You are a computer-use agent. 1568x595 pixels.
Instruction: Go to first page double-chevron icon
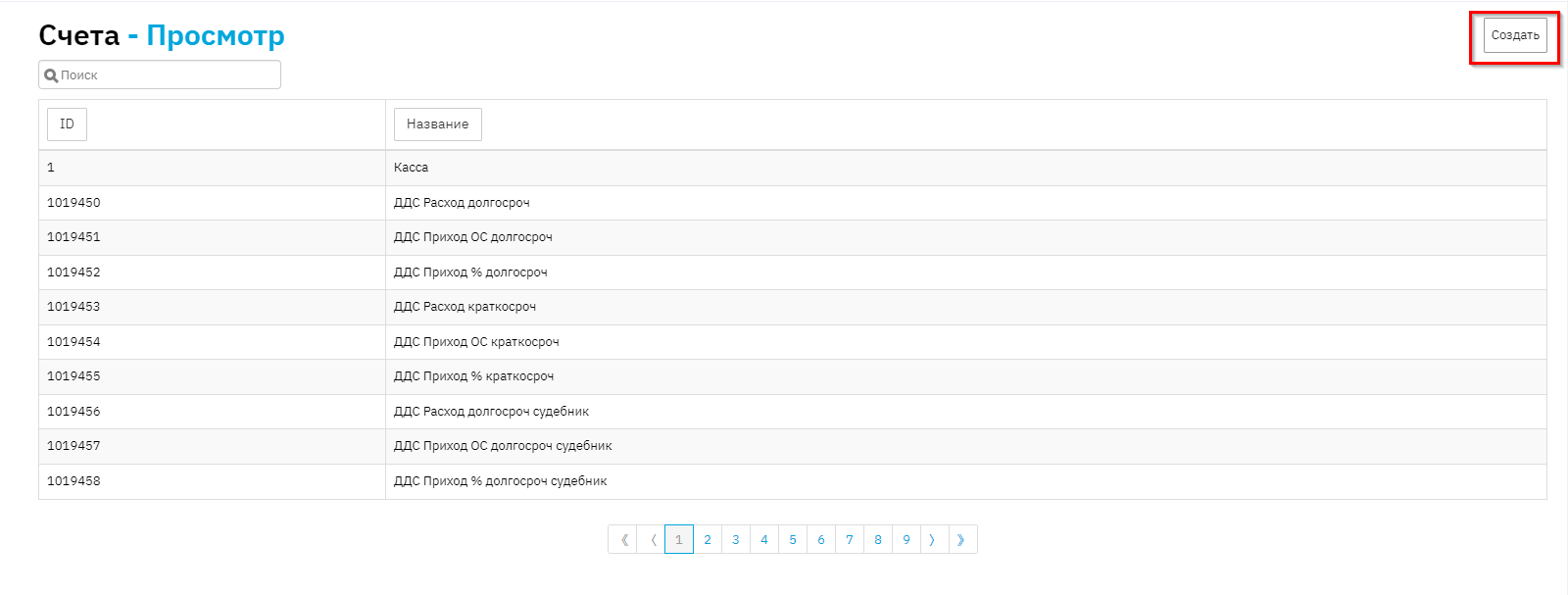point(623,540)
